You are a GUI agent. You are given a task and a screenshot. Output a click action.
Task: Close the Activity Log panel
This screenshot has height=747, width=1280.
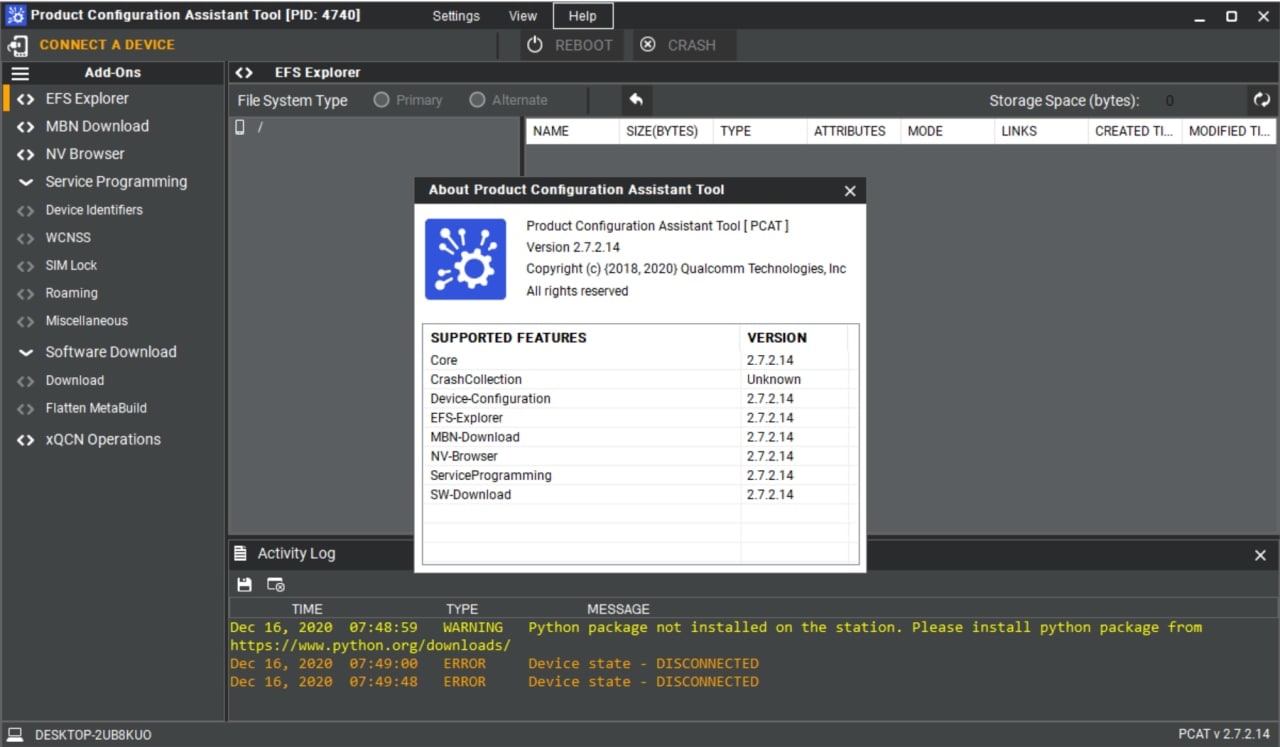1260,555
